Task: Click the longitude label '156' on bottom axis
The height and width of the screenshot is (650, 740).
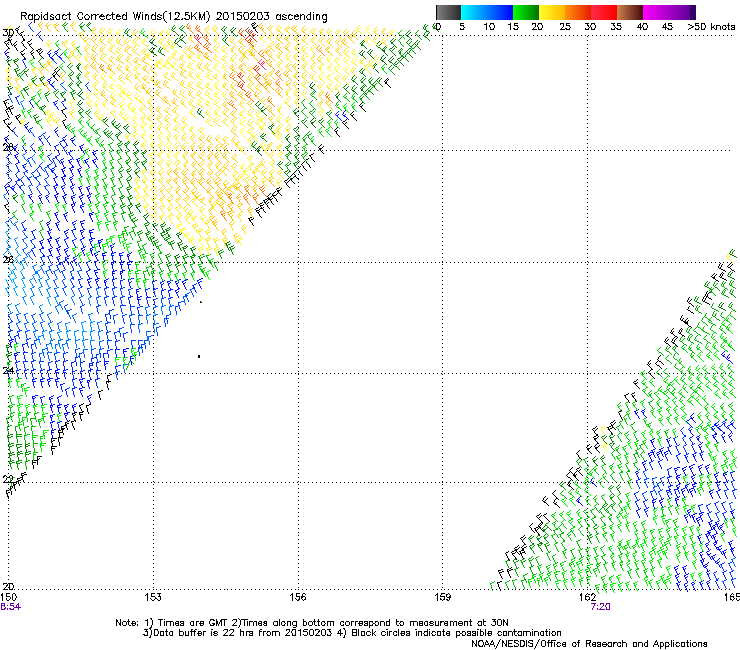Action: point(298,597)
